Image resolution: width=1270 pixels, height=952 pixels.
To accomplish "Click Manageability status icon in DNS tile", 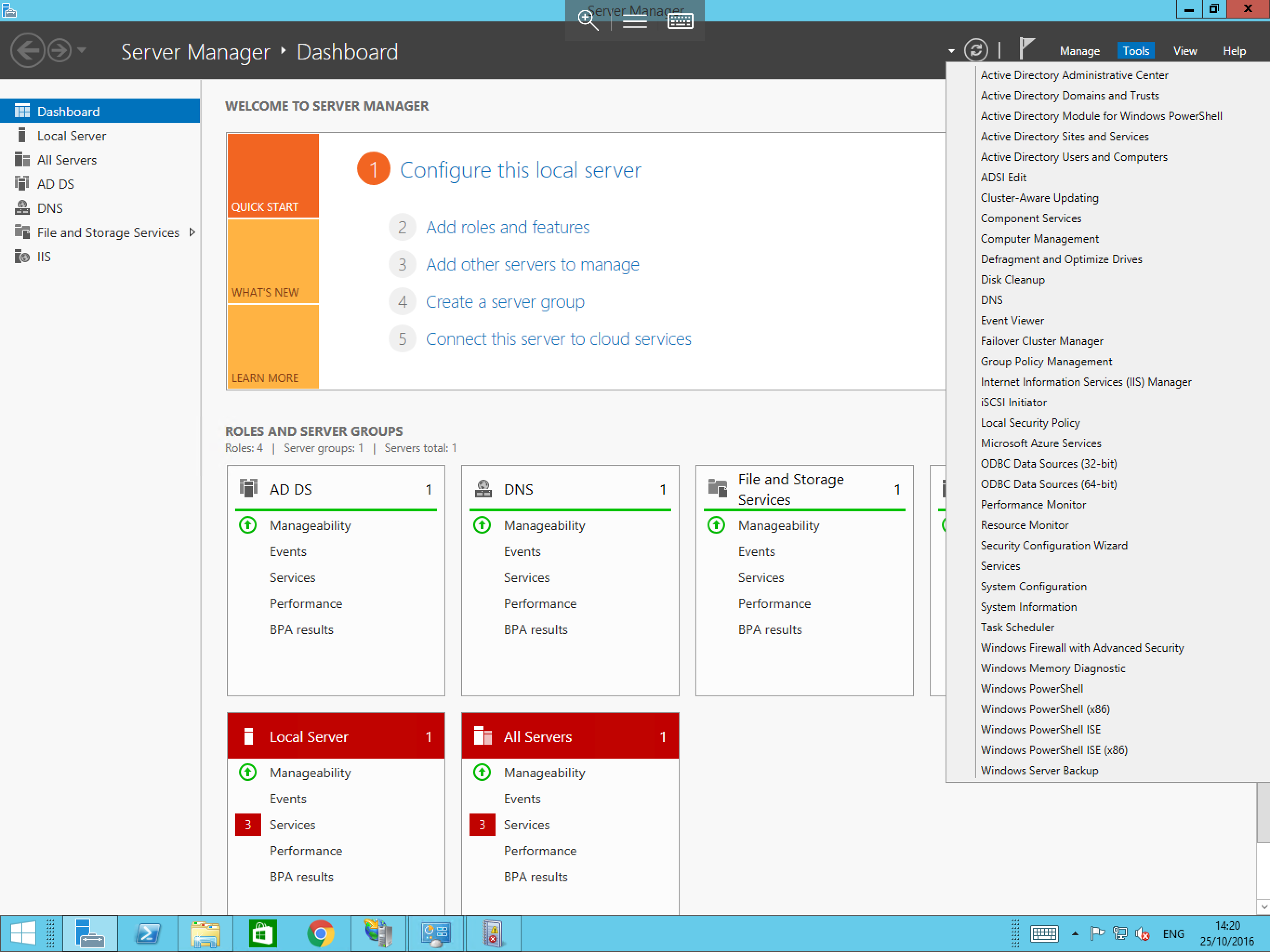I will (482, 525).
